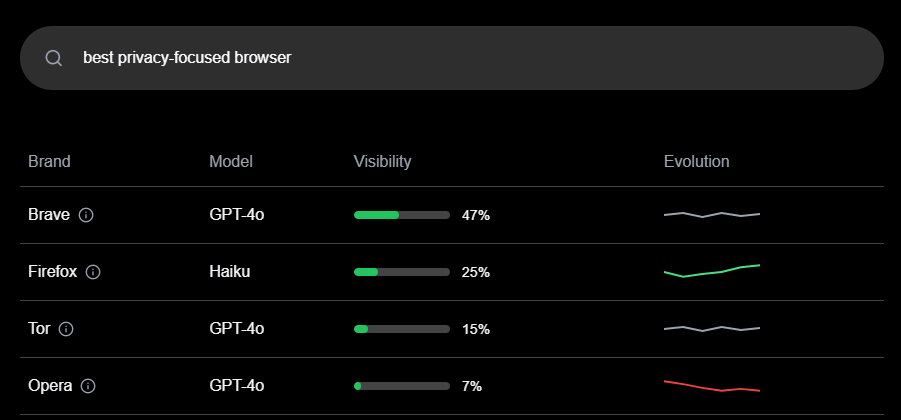Viewport: 901px width, 420px height.
Task: Open info icon next to Brave
Action: click(86, 215)
